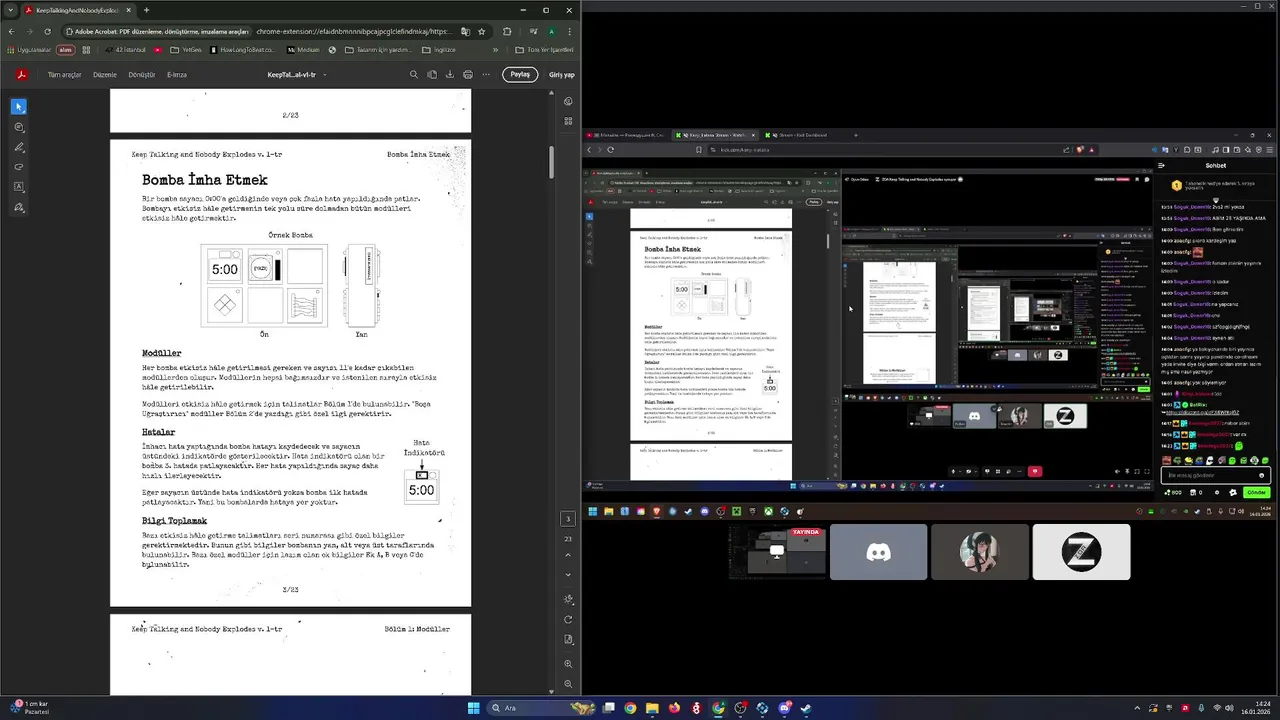Select the freehand draw tool in Acrobat
The width and height of the screenshot is (1280, 720).
(x=19, y=167)
